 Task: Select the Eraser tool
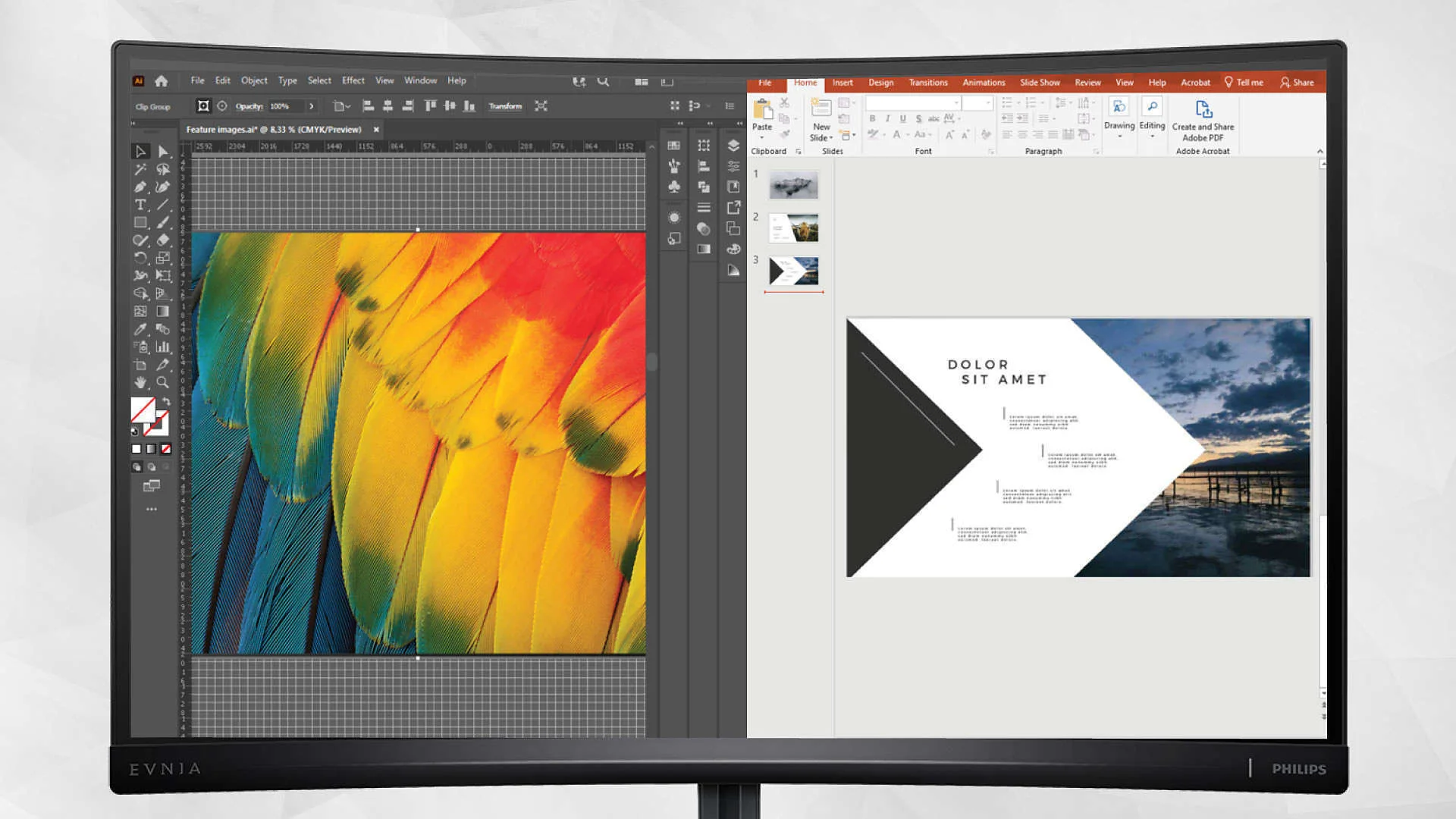click(162, 240)
